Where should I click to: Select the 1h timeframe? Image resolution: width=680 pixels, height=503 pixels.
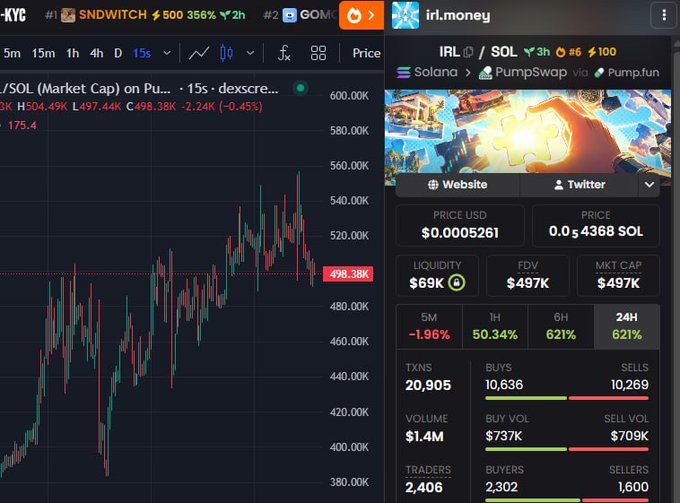click(x=72, y=53)
